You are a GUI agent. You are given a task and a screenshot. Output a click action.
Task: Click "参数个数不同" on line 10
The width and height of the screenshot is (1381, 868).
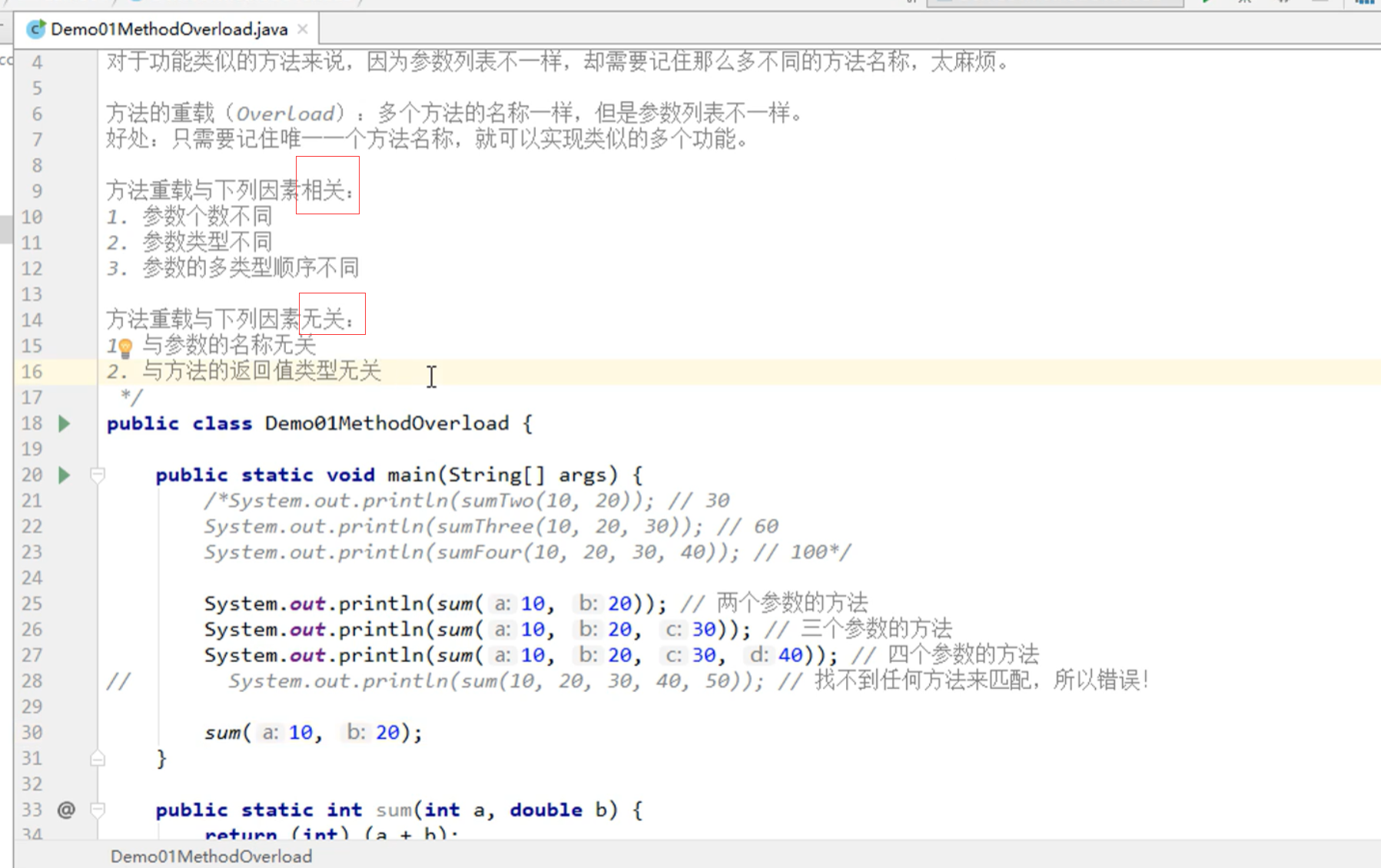point(207,217)
